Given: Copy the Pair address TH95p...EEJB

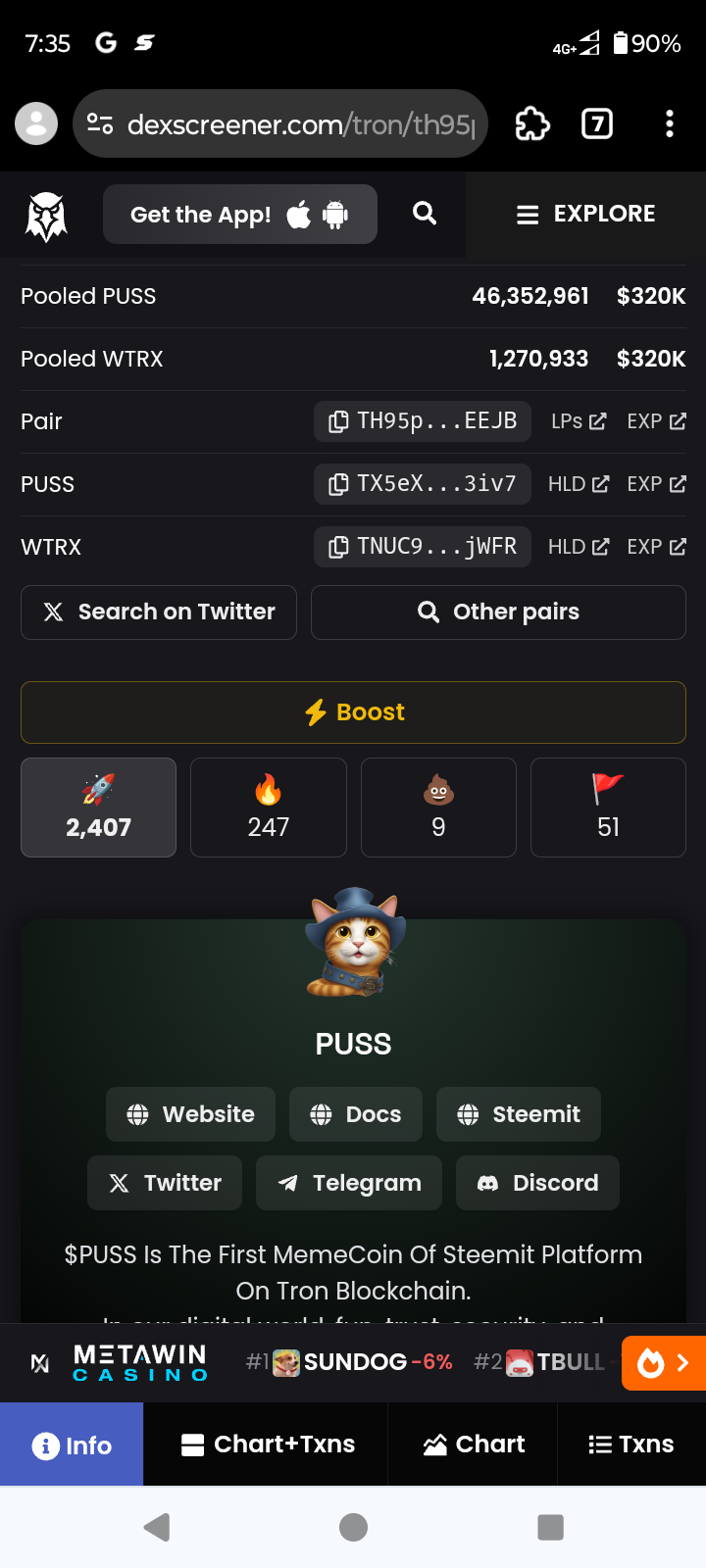Looking at the screenshot, I should [423, 421].
